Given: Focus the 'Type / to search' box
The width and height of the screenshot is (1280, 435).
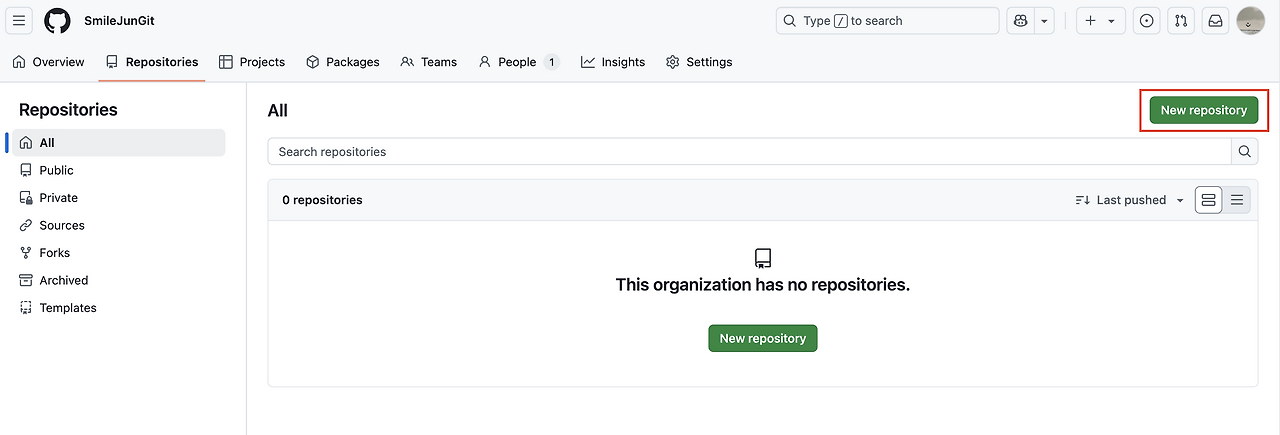Looking at the screenshot, I should (x=887, y=21).
